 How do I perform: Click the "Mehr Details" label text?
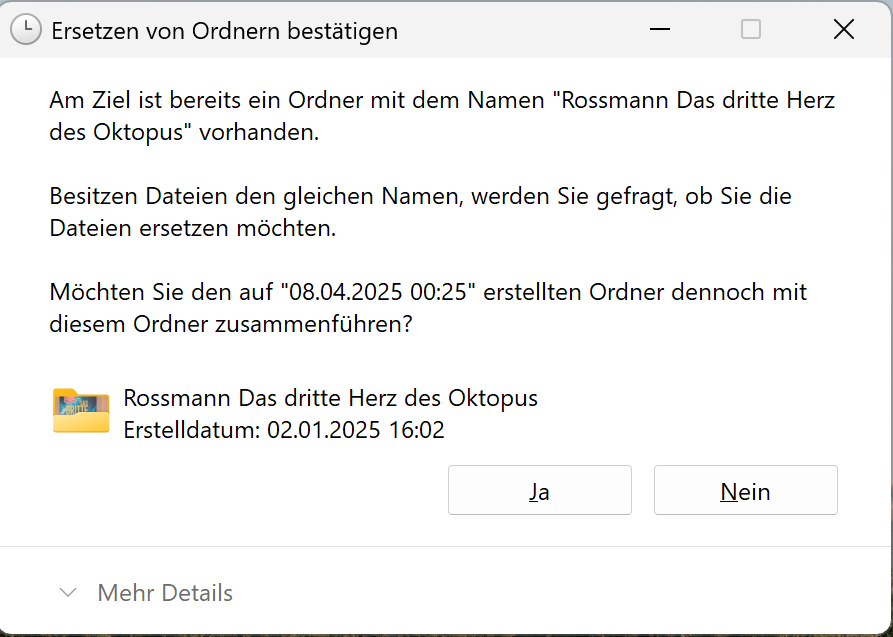pos(165,593)
